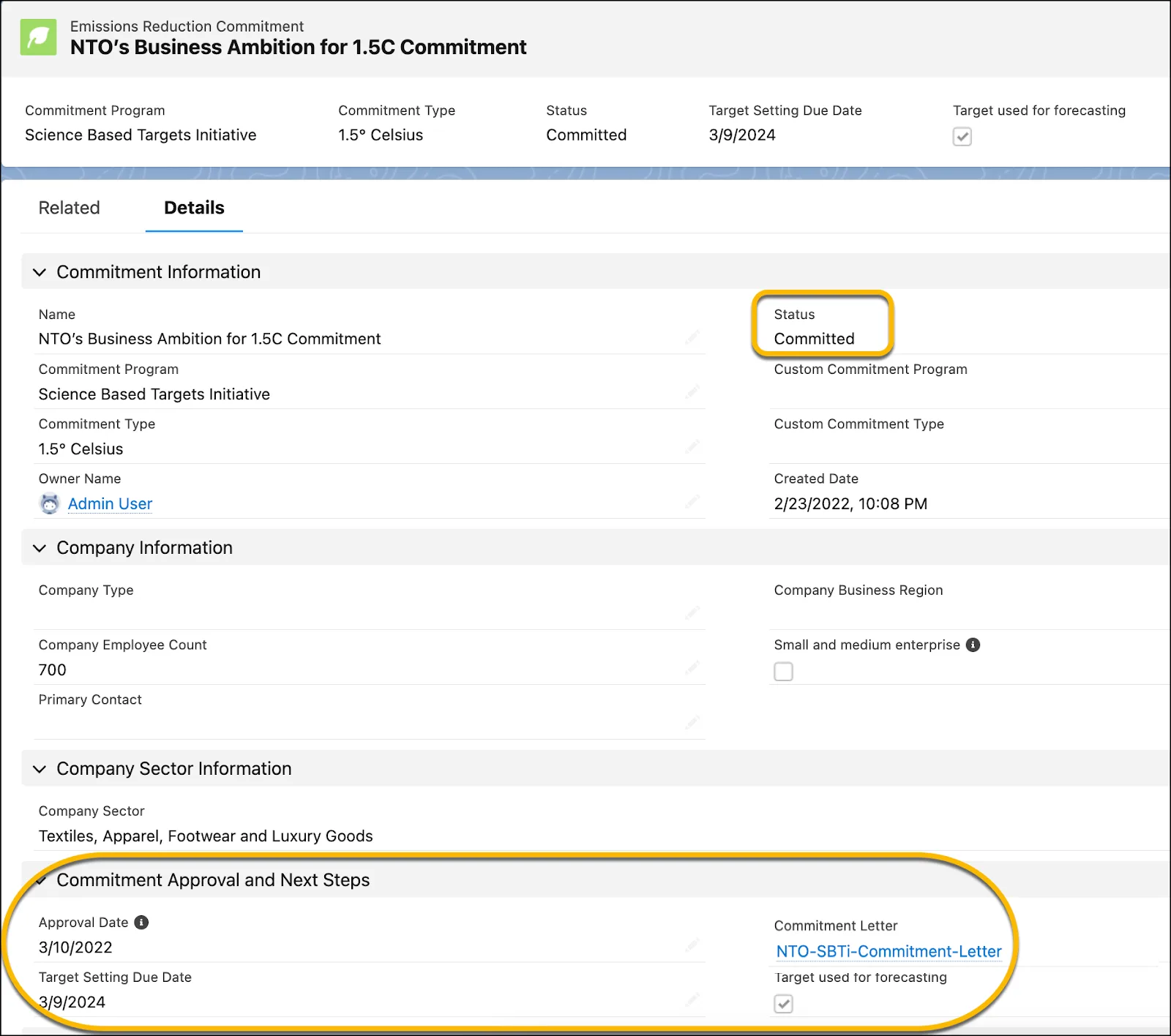Select the Details tab
The width and height of the screenshot is (1171, 1036).
(x=194, y=208)
